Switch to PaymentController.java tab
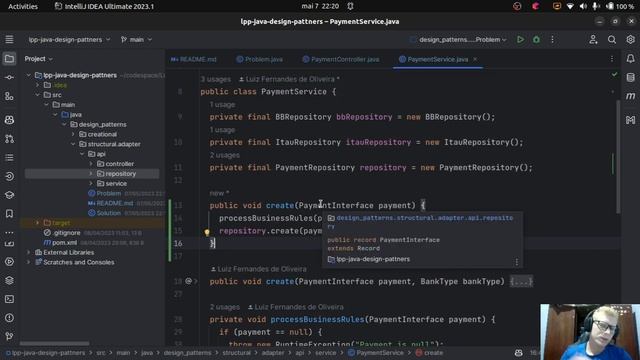Screen dimensions: 640x360 (341, 59)
